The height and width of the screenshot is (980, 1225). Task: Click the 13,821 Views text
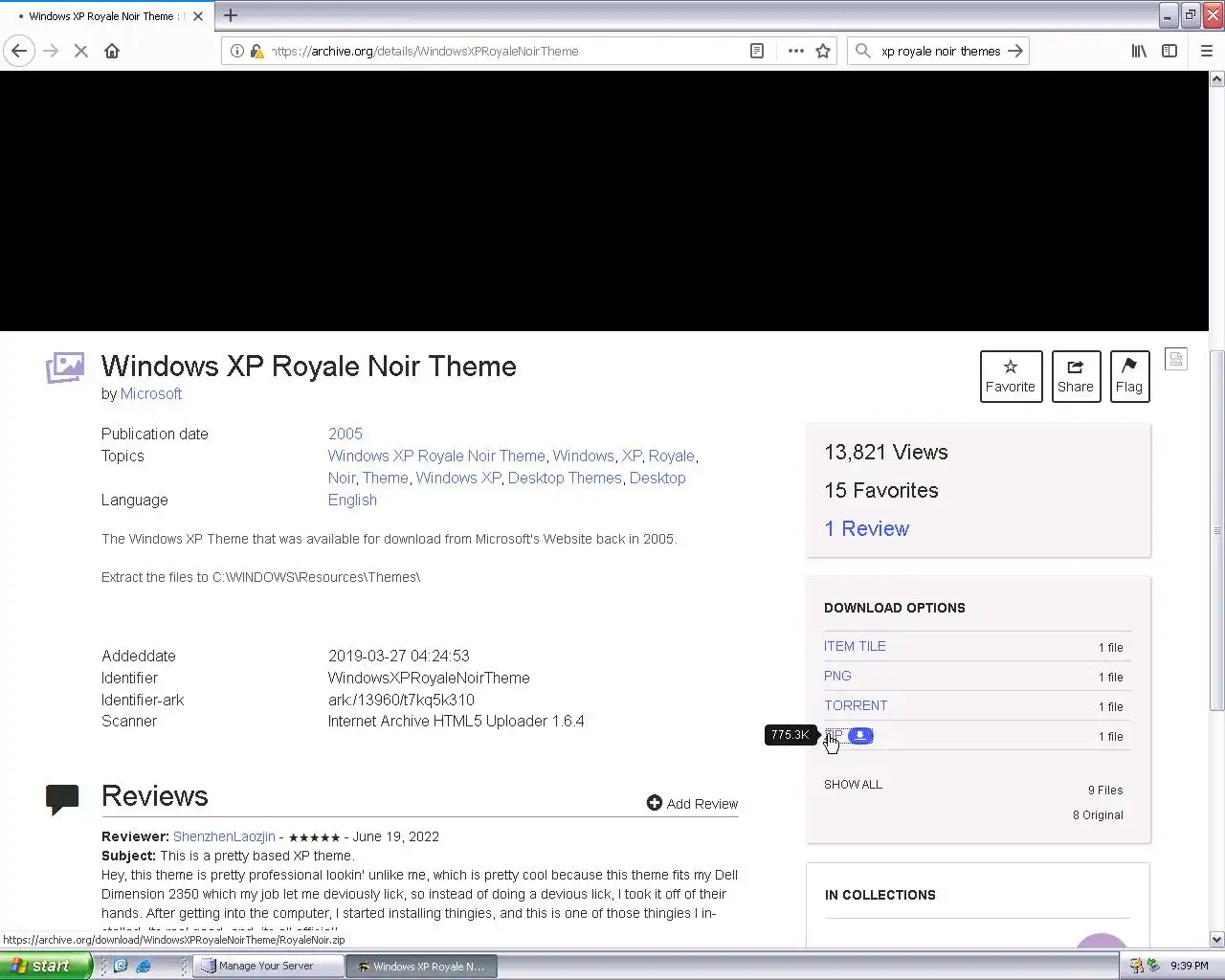pyautogui.click(x=886, y=452)
